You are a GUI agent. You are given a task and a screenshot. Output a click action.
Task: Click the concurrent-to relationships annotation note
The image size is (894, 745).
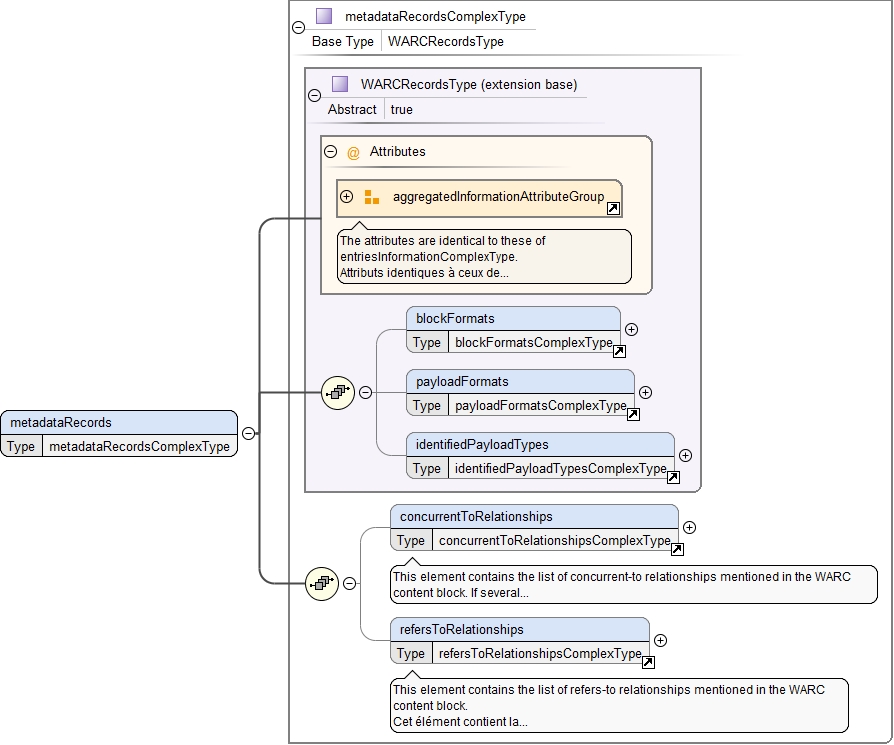pyautogui.click(x=633, y=584)
